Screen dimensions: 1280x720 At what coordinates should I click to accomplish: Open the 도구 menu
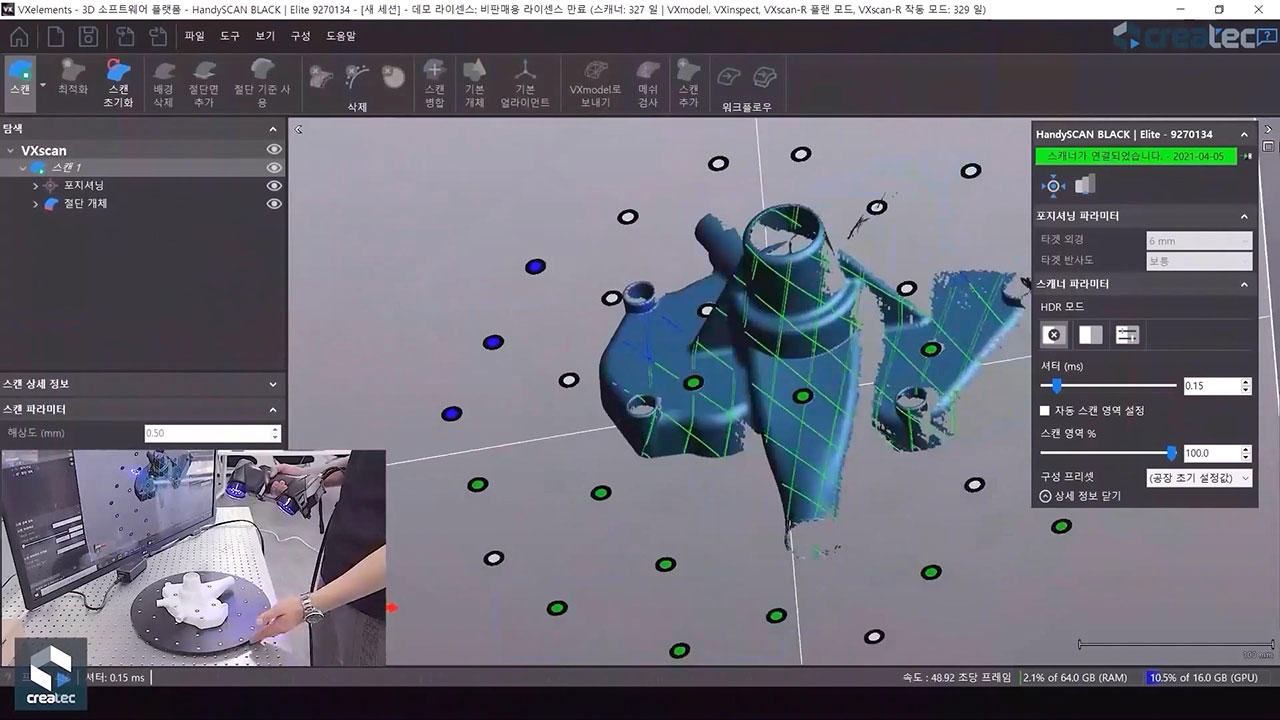(x=230, y=36)
